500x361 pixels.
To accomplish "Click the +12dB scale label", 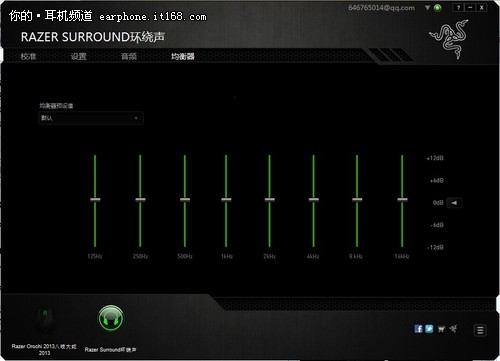I will pyautogui.click(x=435, y=158).
